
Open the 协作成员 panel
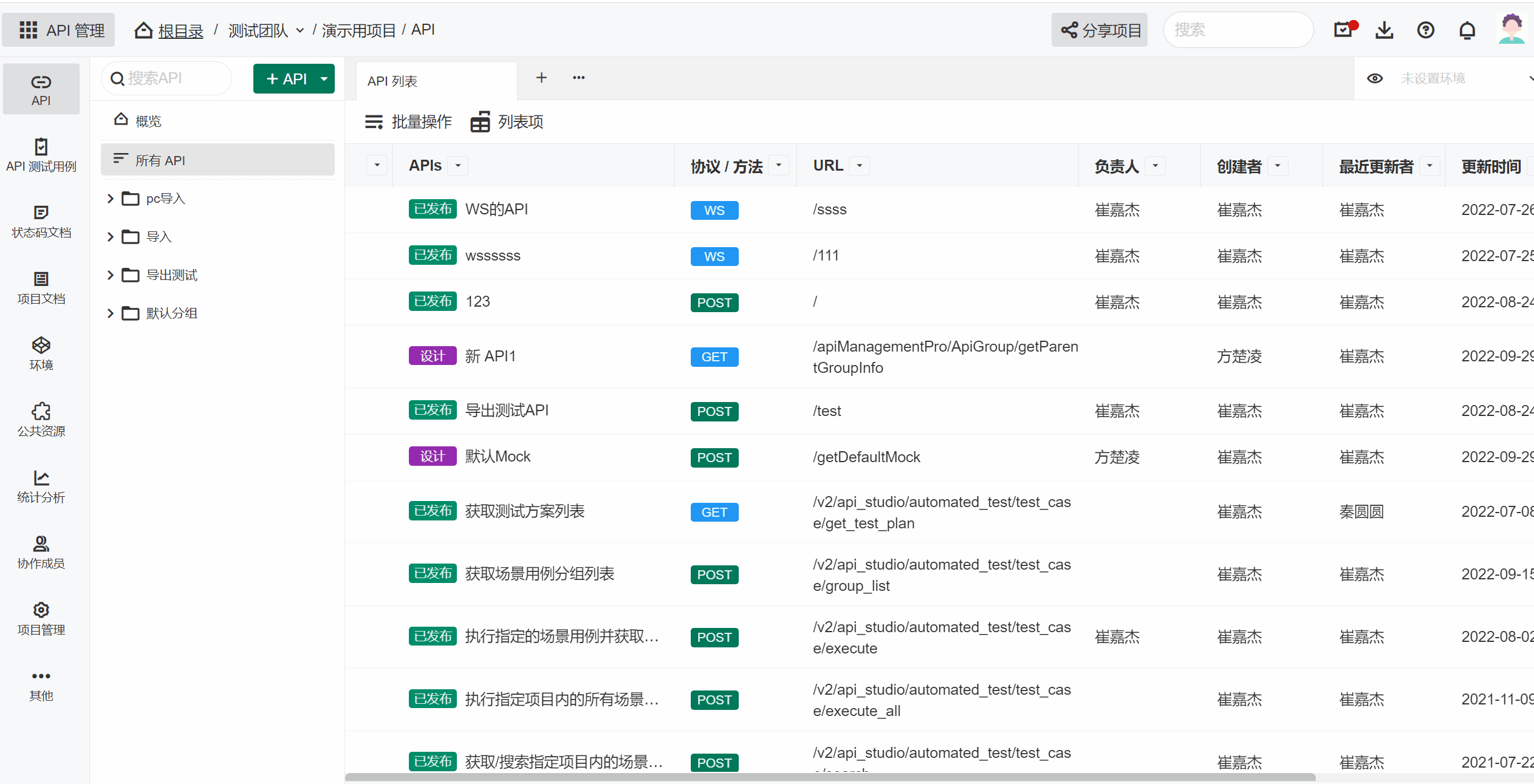click(41, 551)
